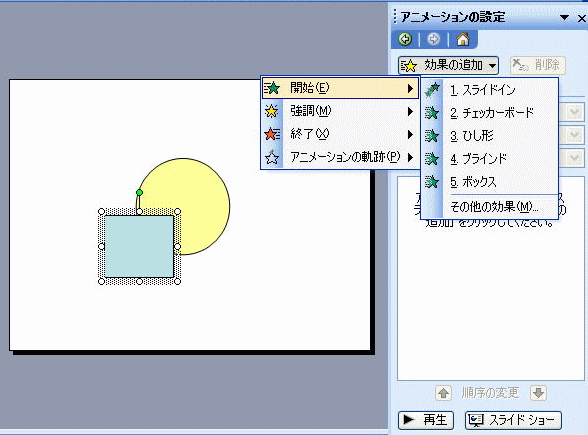Open the 開始 entrance effects submenu
Screen dimensions: 588x435
point(340,88)
